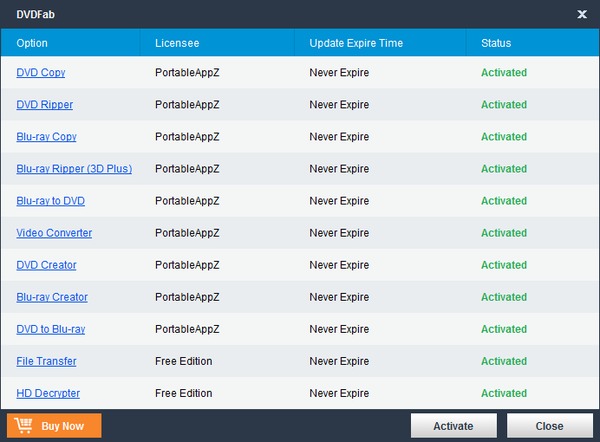This screenshot has height=442, width=600.
Task: Click the Blu-ray to DVD link
Action: pyautogui.click(x=50, y=201)
